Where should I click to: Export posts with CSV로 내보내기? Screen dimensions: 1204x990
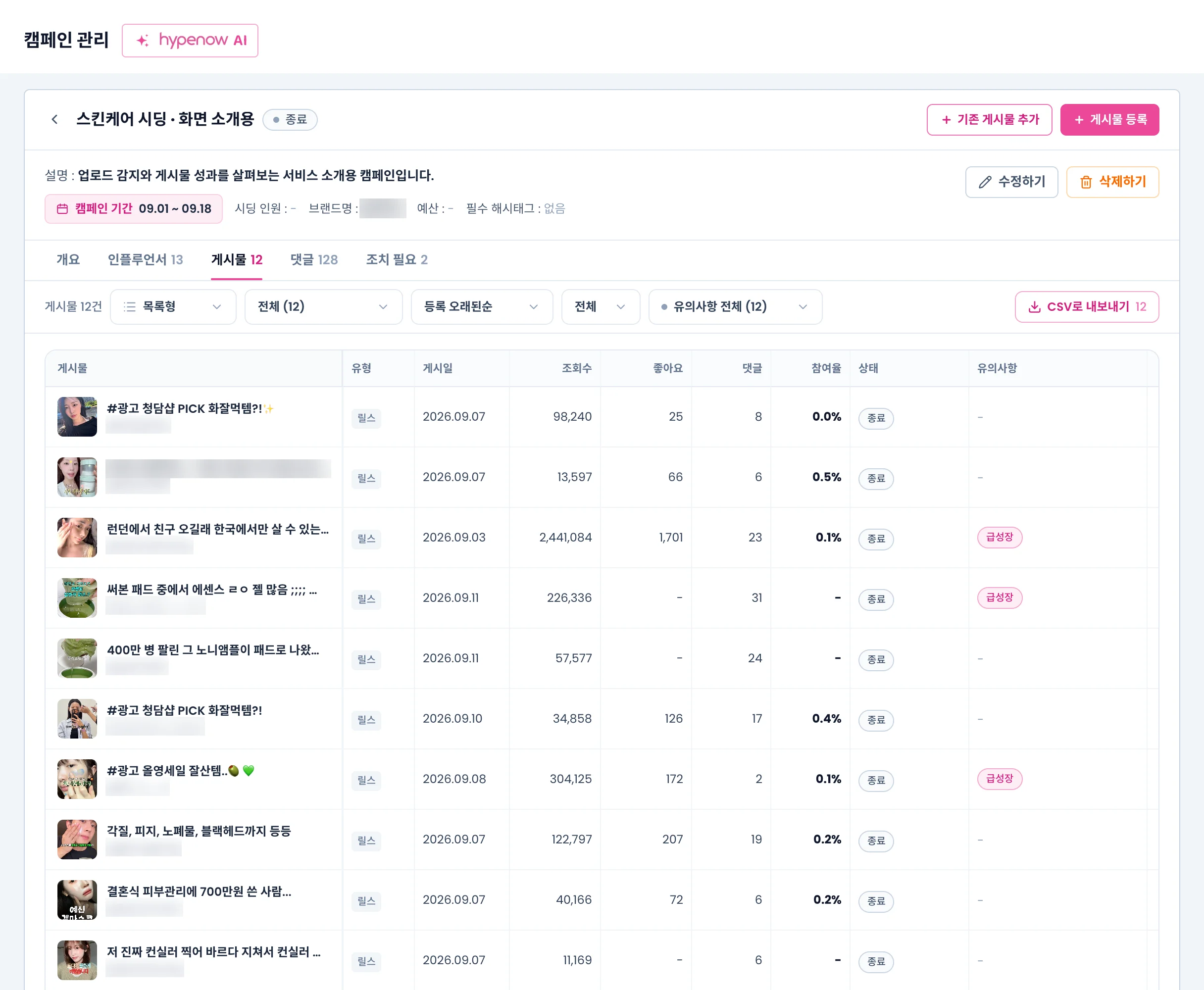tap(1087, 307)
